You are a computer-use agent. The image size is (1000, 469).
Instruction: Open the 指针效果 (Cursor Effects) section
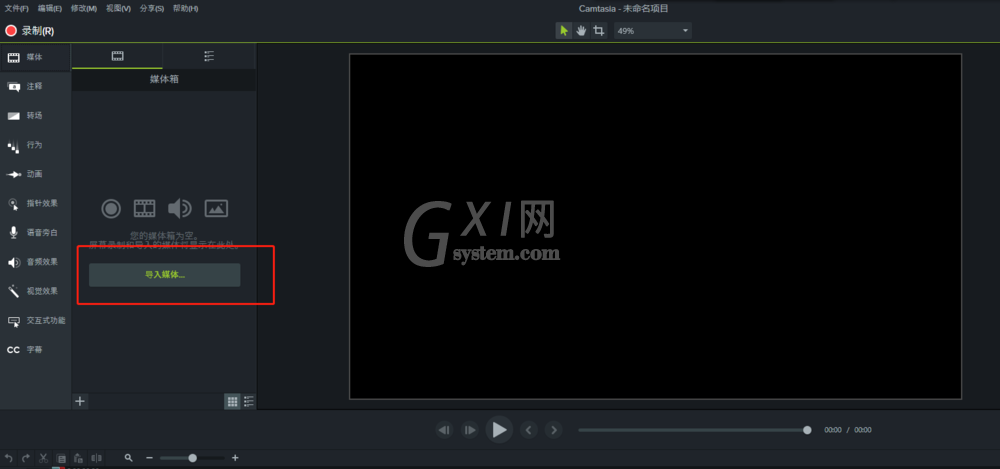(x=35, y=204)
